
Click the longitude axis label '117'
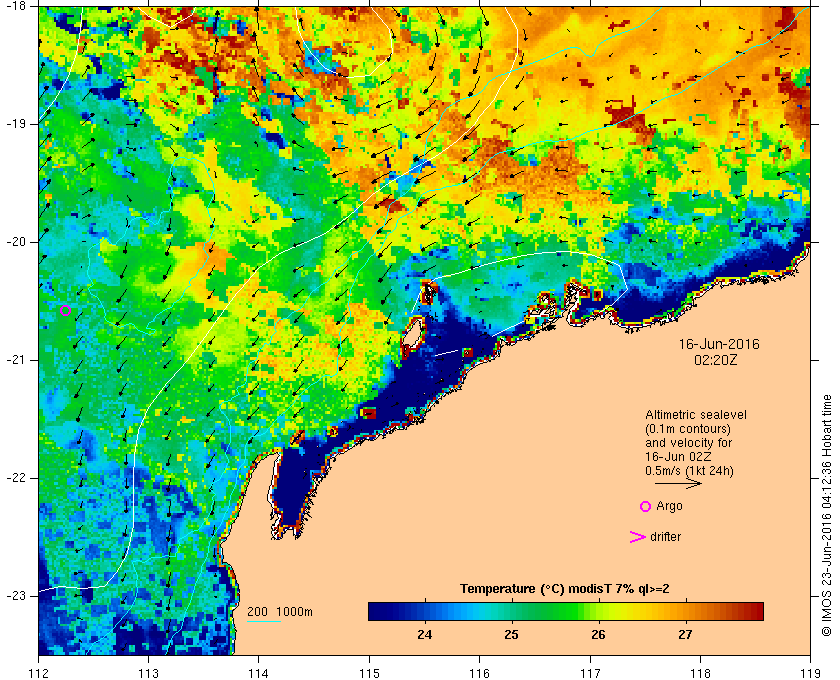pos(590,673)
